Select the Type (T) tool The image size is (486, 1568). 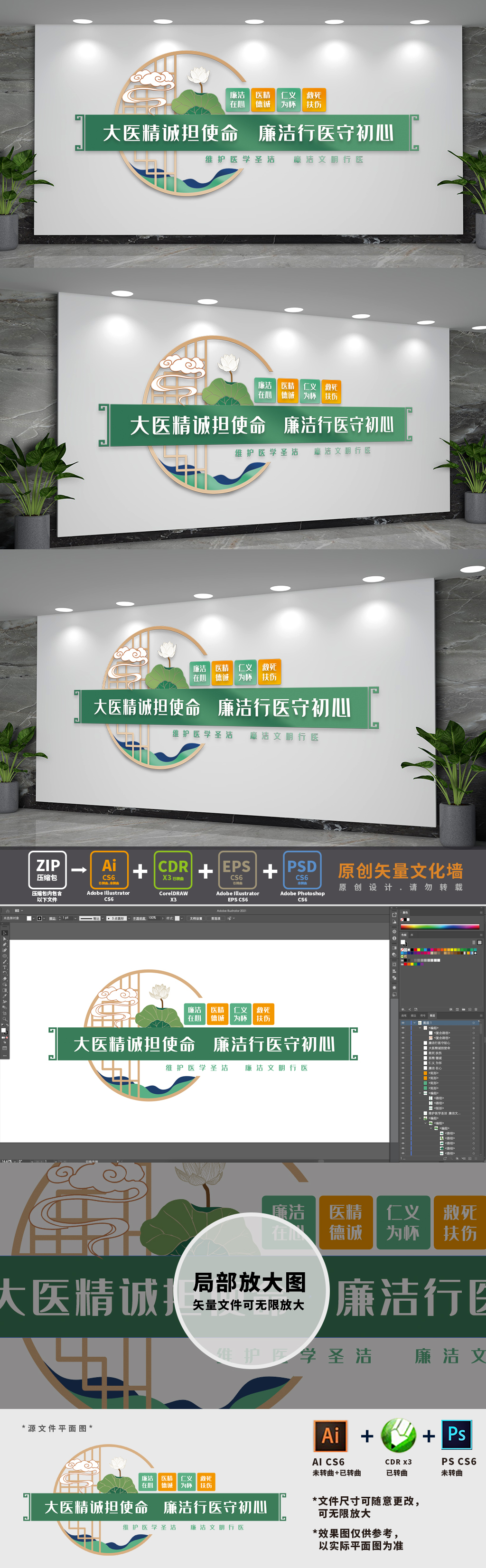5,968
